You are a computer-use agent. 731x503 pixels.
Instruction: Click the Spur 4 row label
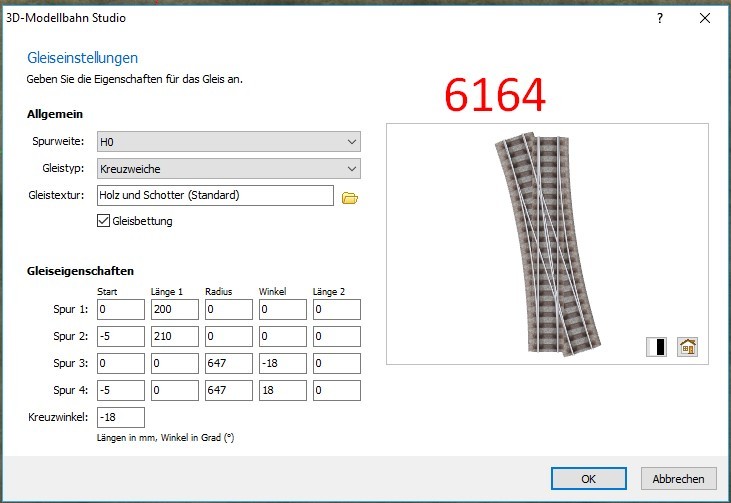(x=70, y=391)
